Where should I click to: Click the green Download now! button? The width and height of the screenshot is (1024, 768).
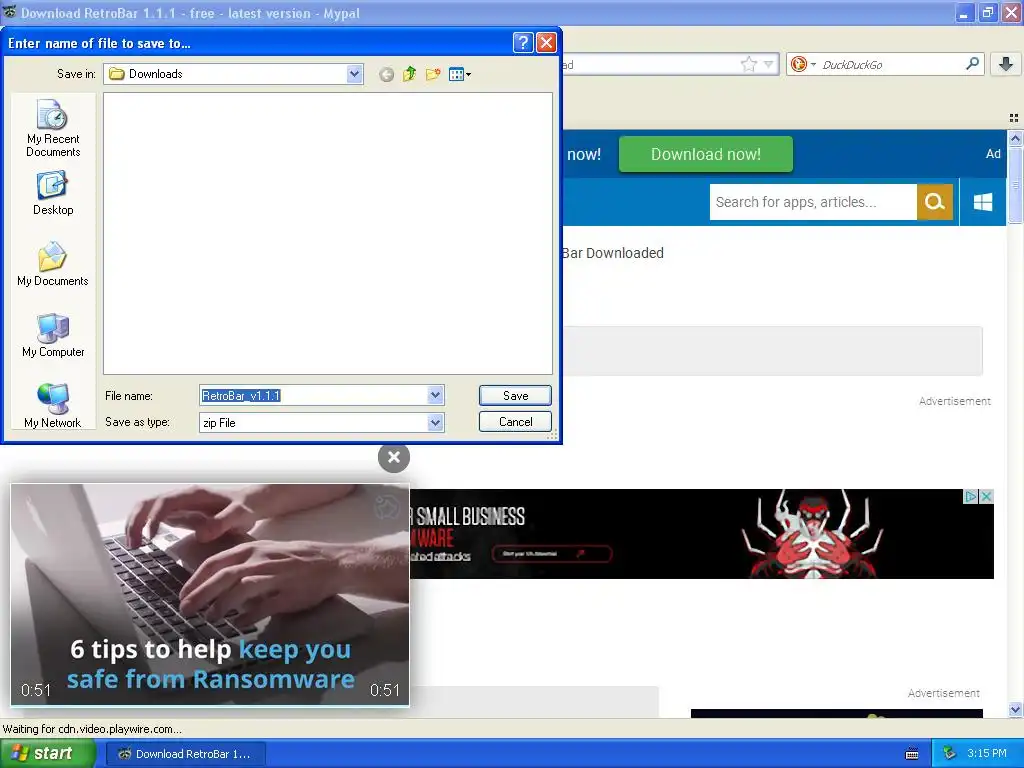pyautogui.click(x=705, y=154)
